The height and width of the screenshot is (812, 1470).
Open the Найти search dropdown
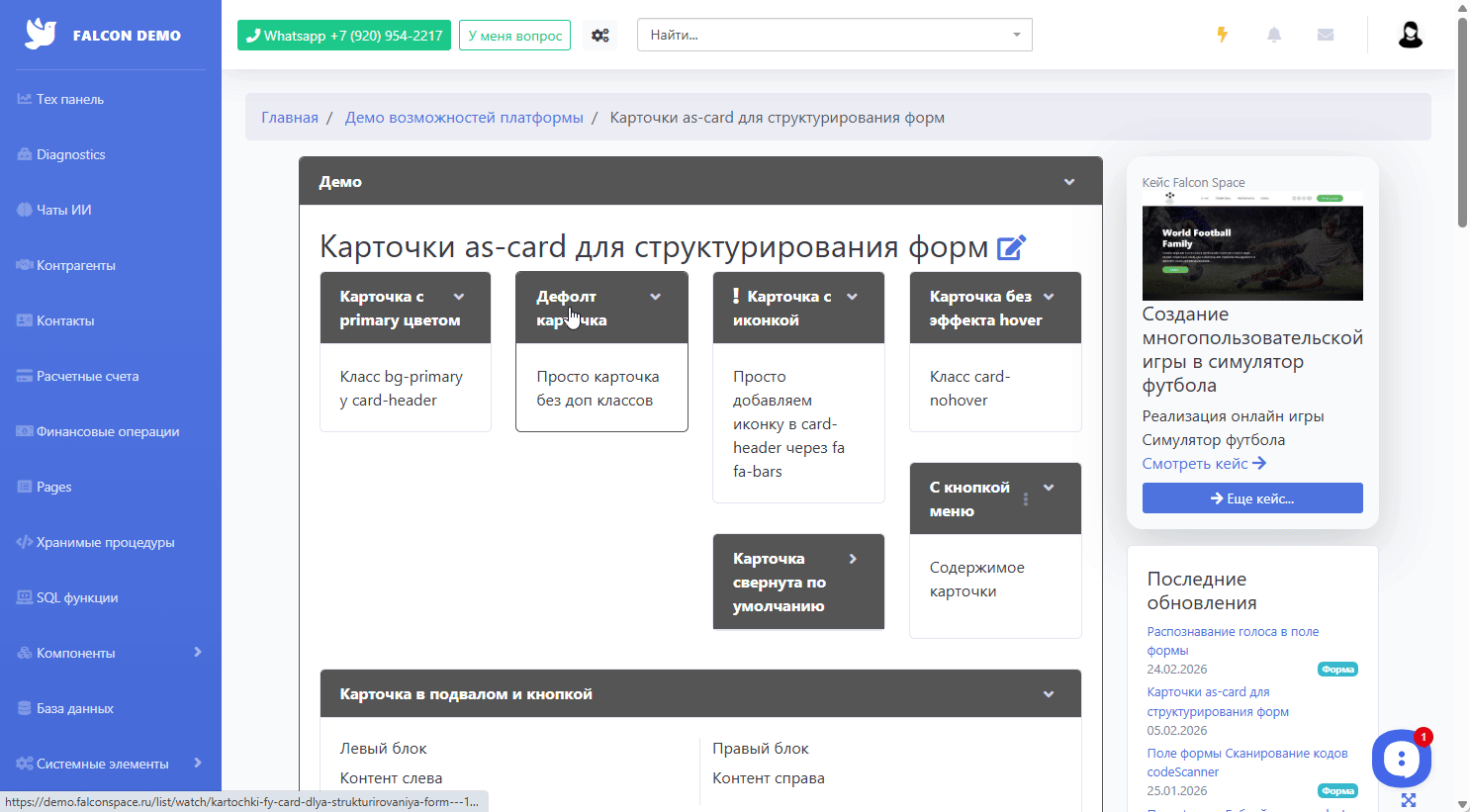(834, 35)
